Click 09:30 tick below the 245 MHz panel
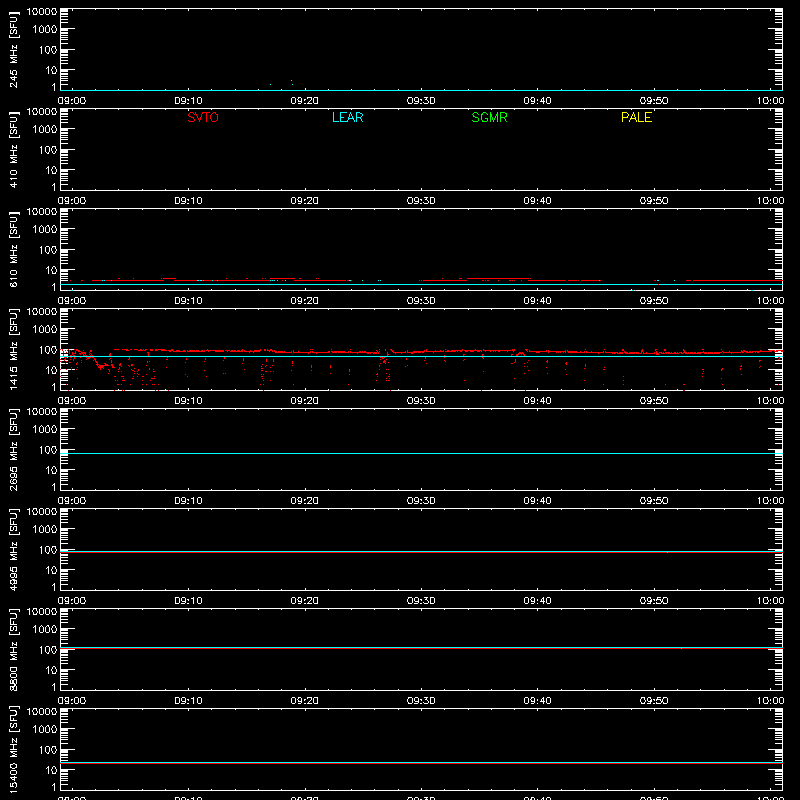Screen dimensions: 800x800 tap(421, 101)
